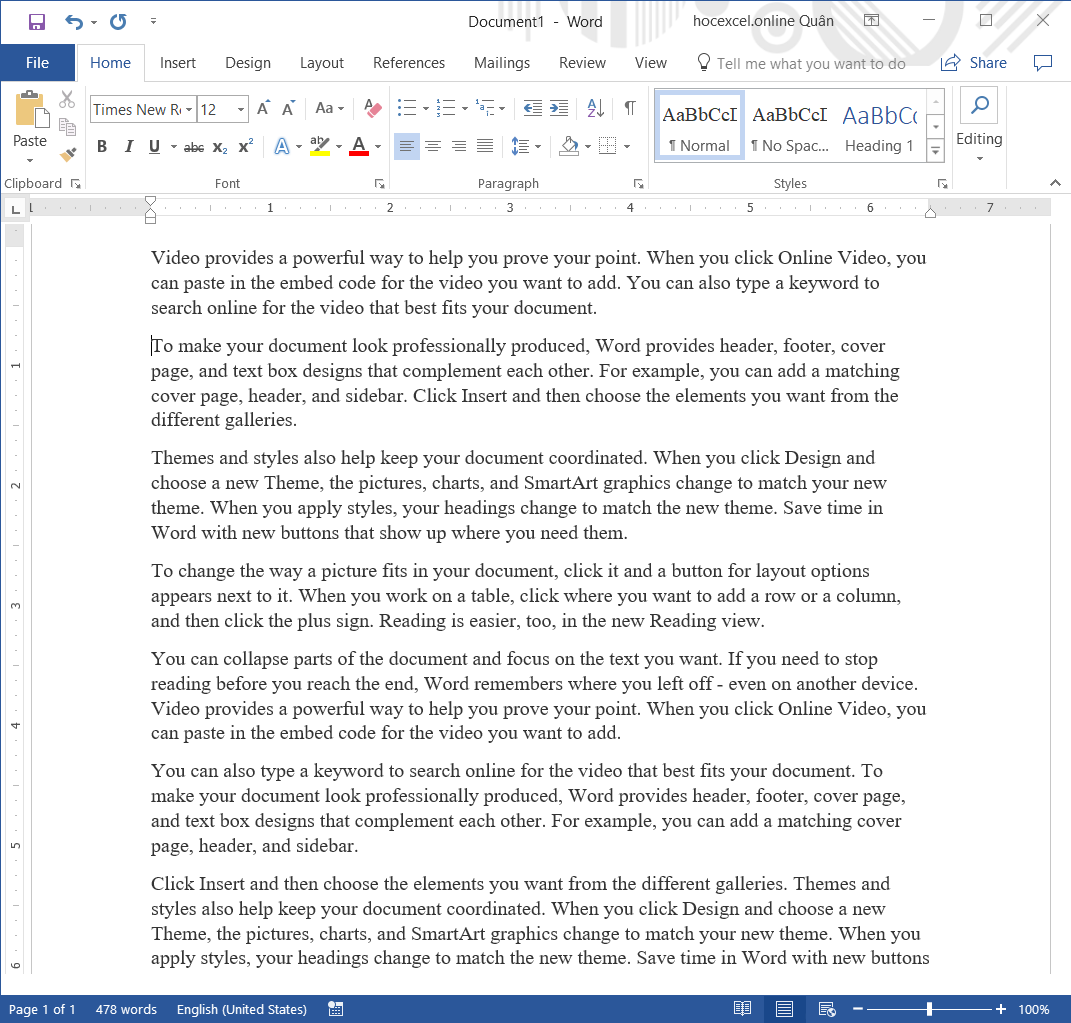Apply strikethrough formatting
The height and width of the screenshot is (1023, 1071).
point(194,147)
